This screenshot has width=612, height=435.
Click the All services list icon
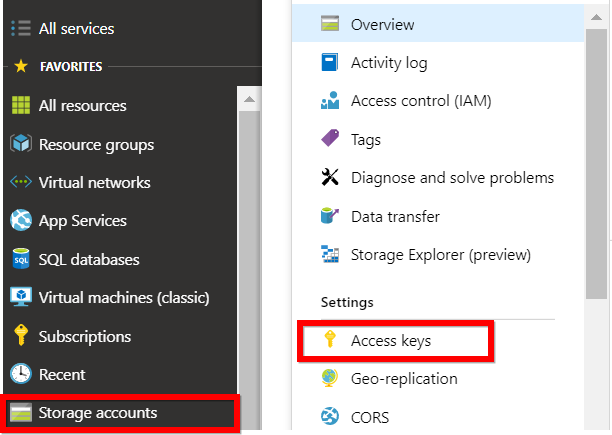click(21, 28)
